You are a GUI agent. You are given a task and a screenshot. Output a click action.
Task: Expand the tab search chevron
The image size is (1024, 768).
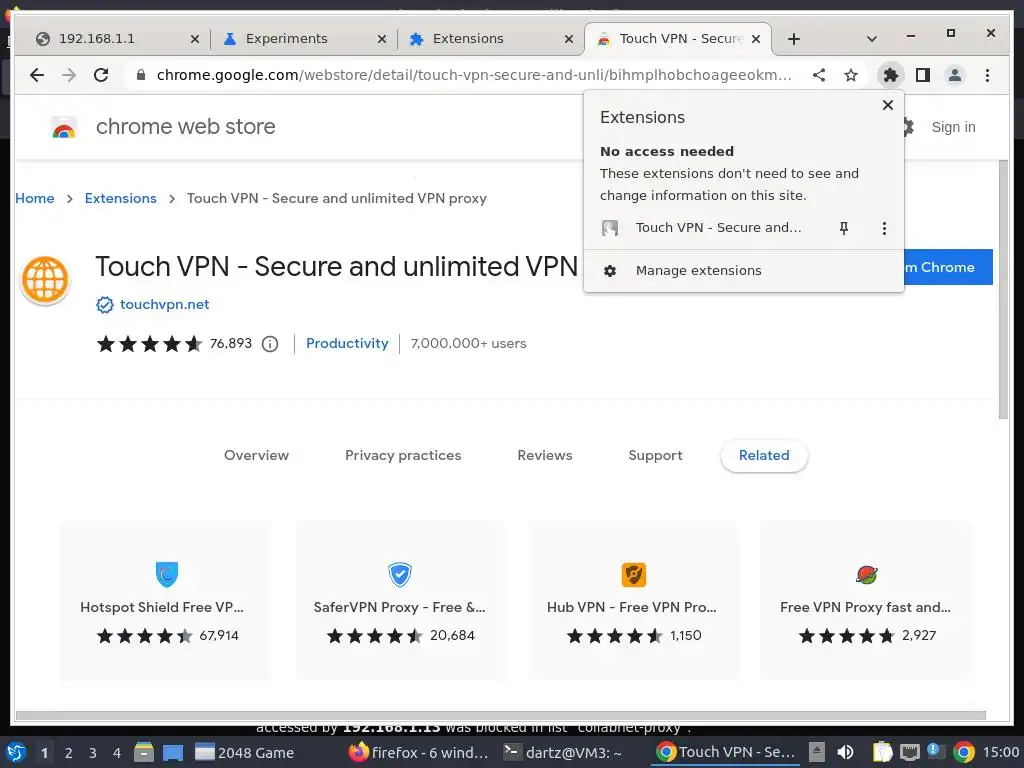[871, 39]
